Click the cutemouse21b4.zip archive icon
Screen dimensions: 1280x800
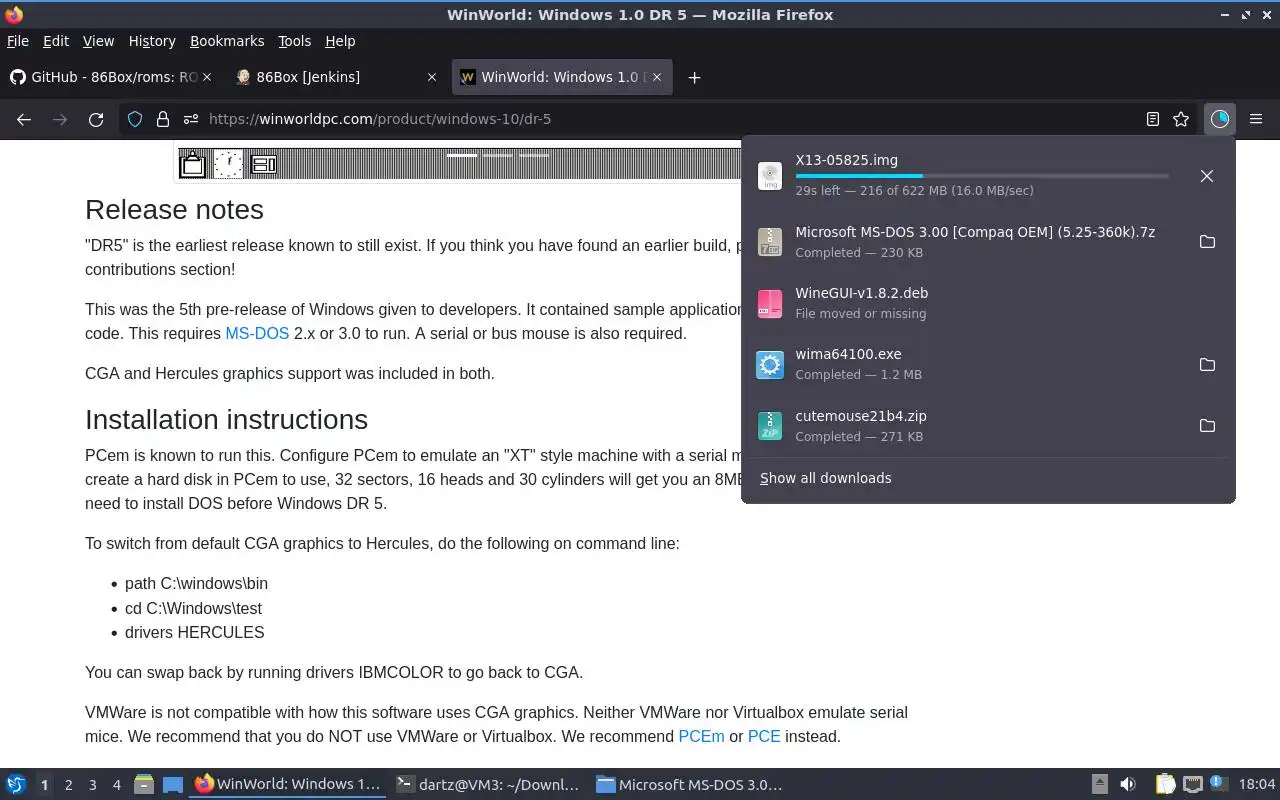pos(770,426)
